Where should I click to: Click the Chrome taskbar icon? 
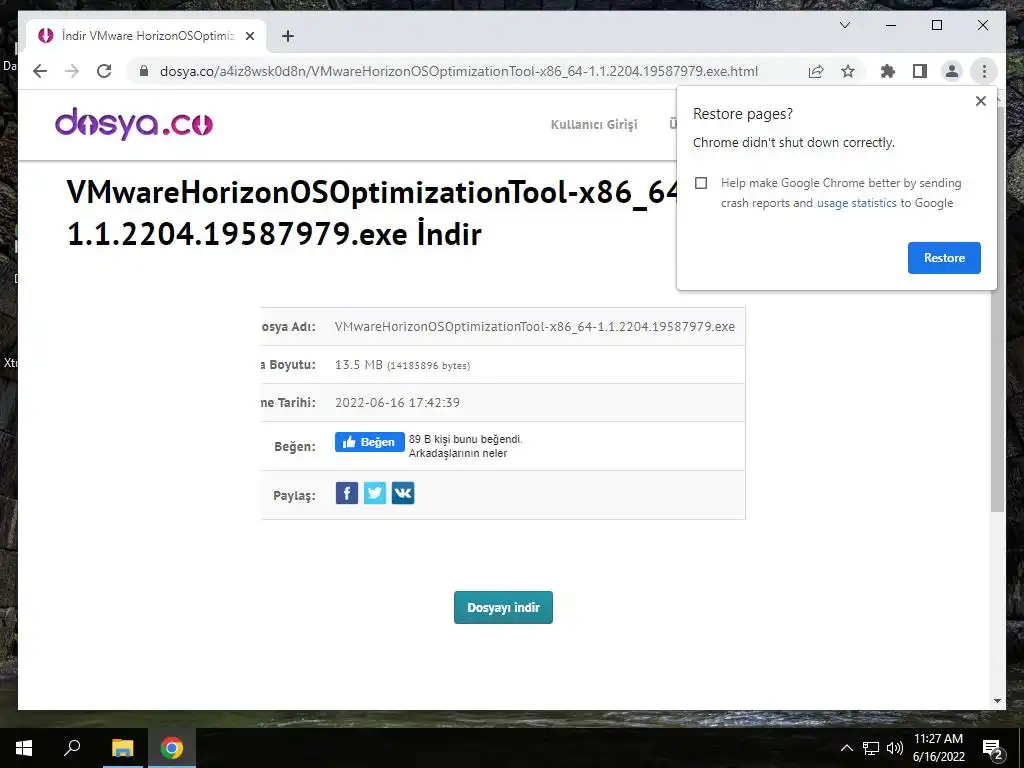pyautogui.click(x=172, y=748)
